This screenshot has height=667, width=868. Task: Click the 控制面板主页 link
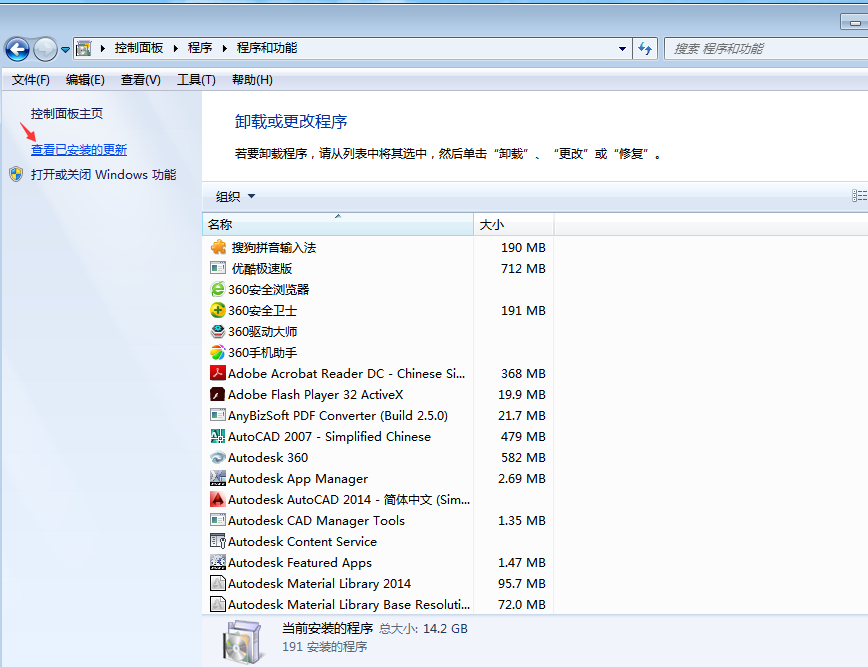coord(67,113)
